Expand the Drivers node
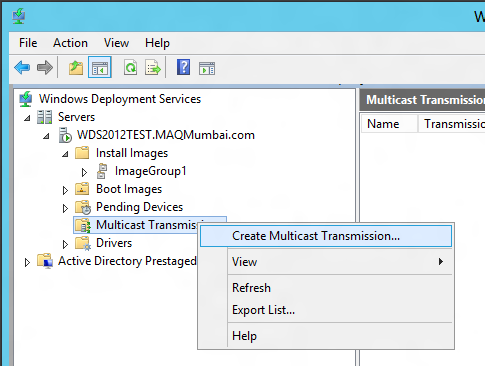Screen dimensions: 485x366 coord(65,244)
